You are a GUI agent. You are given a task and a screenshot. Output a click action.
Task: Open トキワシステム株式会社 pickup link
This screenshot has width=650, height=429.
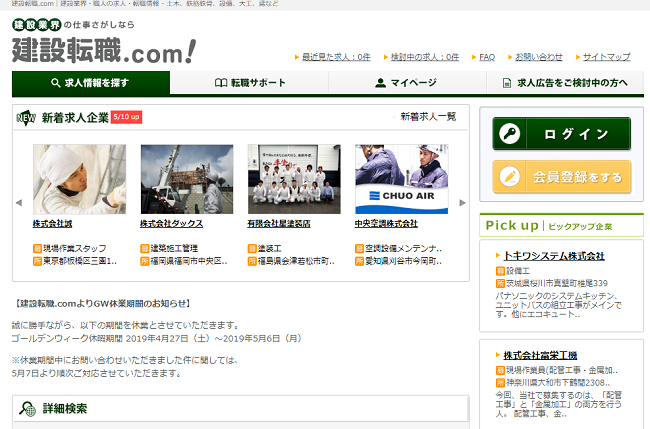(554, 256)
